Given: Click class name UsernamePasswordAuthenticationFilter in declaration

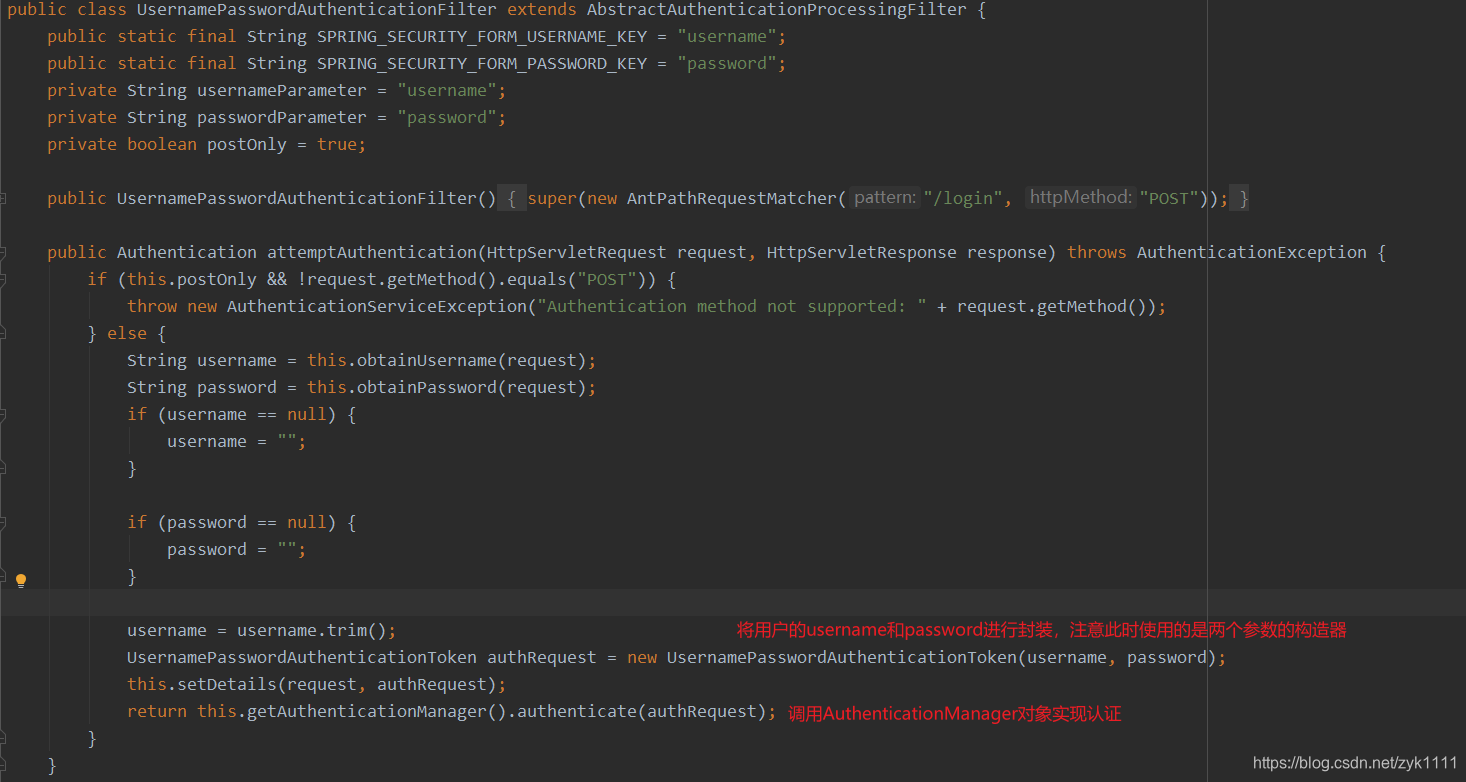Looking at the screenshot, I should (316, 9).
